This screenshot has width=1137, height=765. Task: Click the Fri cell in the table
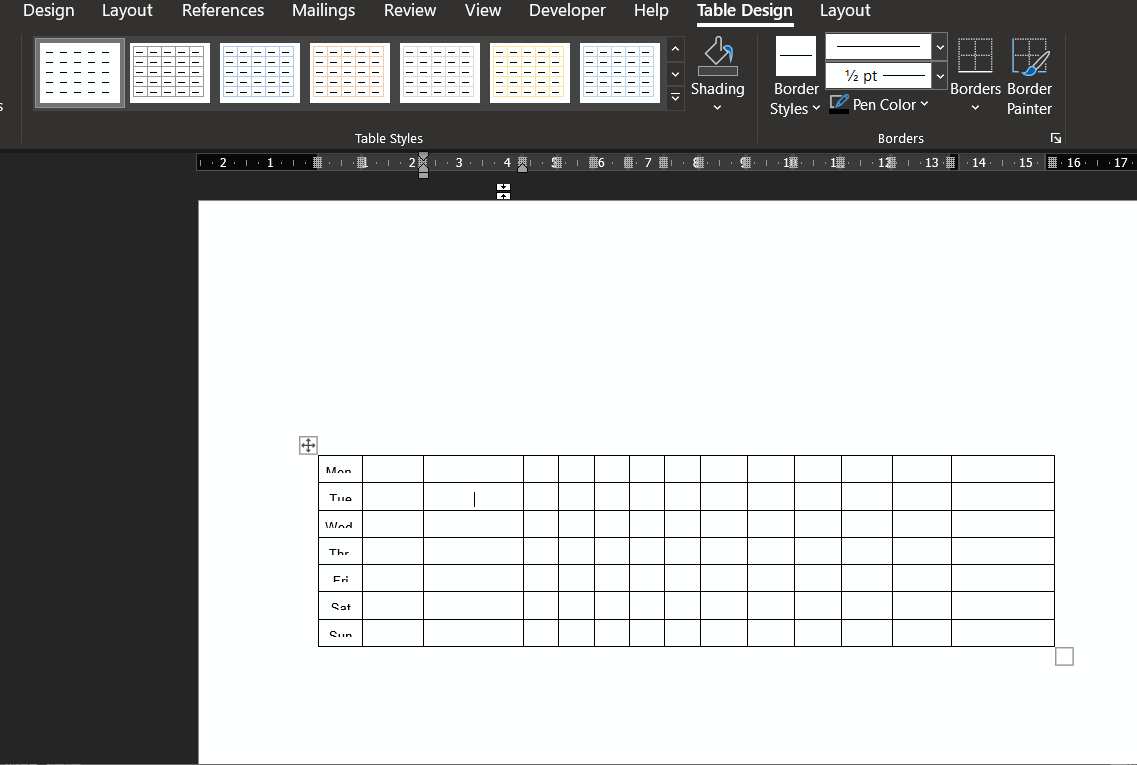340,578
